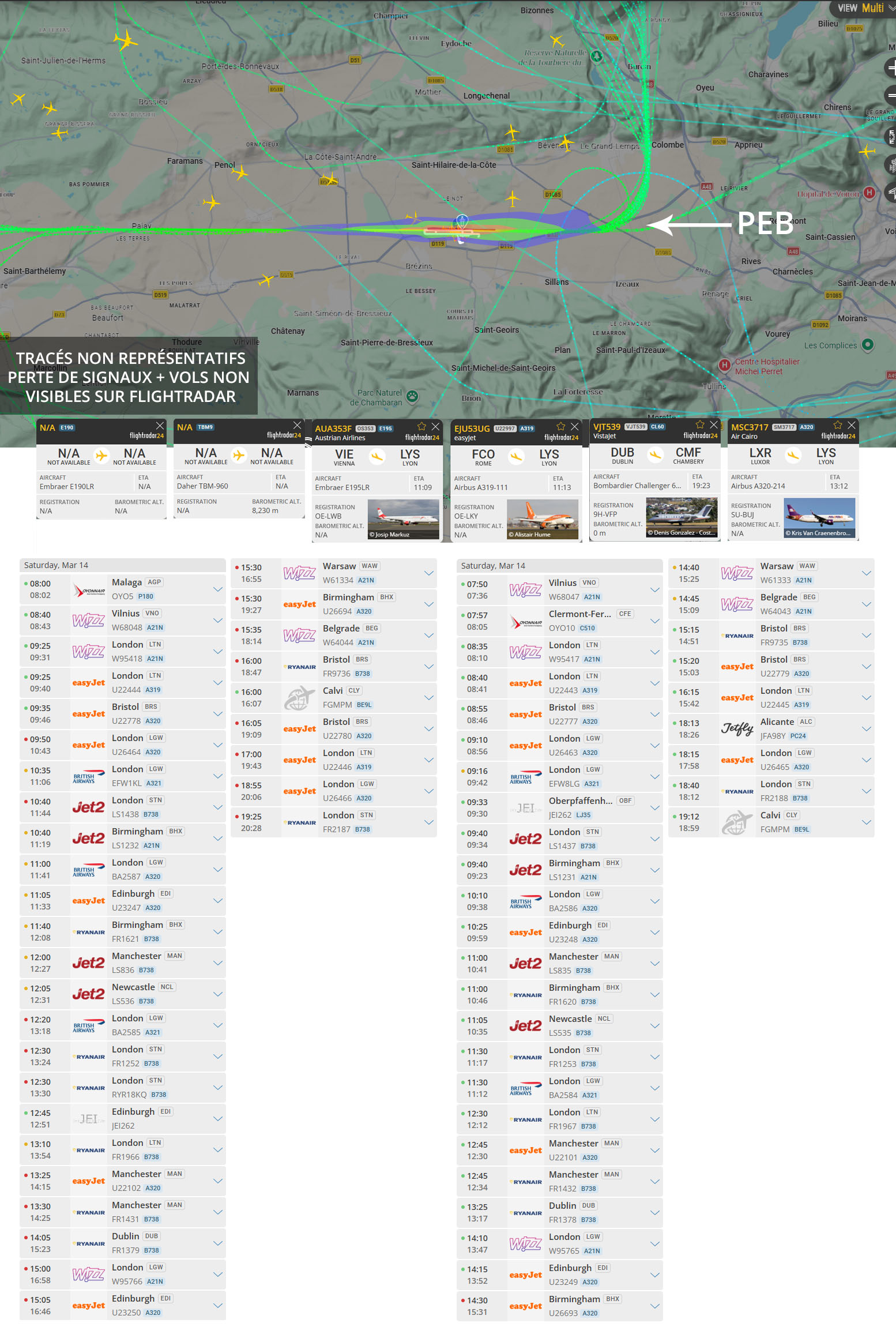Image resolution: width=896 pixels, height=1327 pixels.
Task: Click the Hôpital de Voiron map marker
Action: point(869,193)
